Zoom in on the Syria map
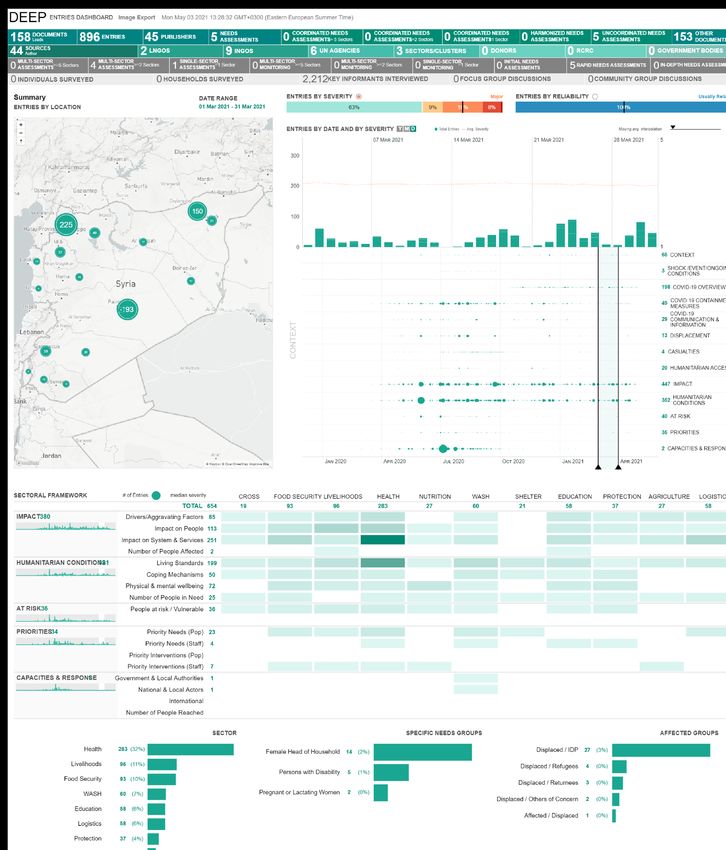 click(21, 125)
